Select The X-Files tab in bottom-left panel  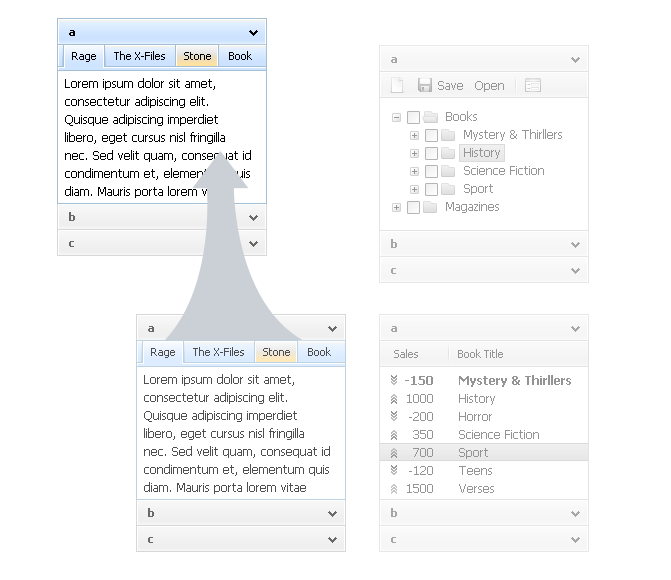coord(218,352)
